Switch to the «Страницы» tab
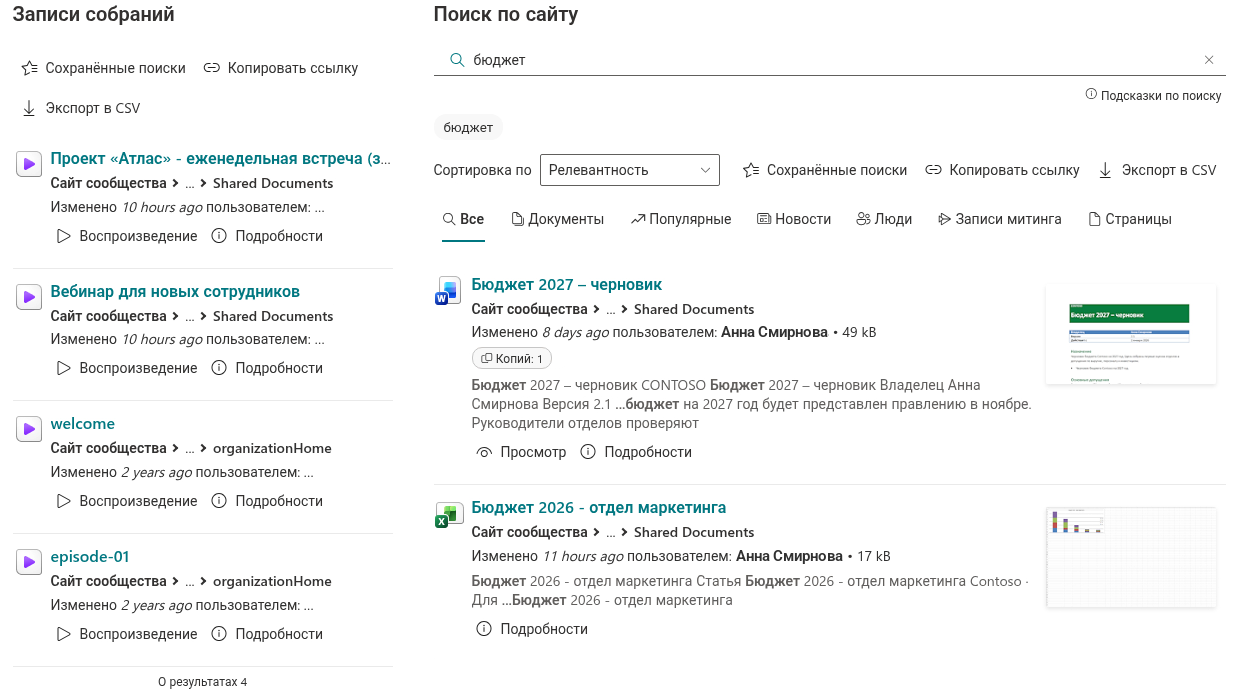Image resolution: width=1247 pixels, height=695 pixels. 1130,219
